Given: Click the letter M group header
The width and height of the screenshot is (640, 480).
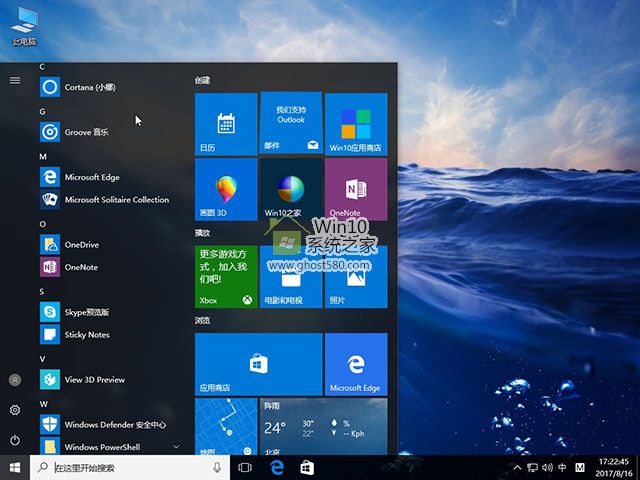Looking at the screenshot, I should [43, 157].
